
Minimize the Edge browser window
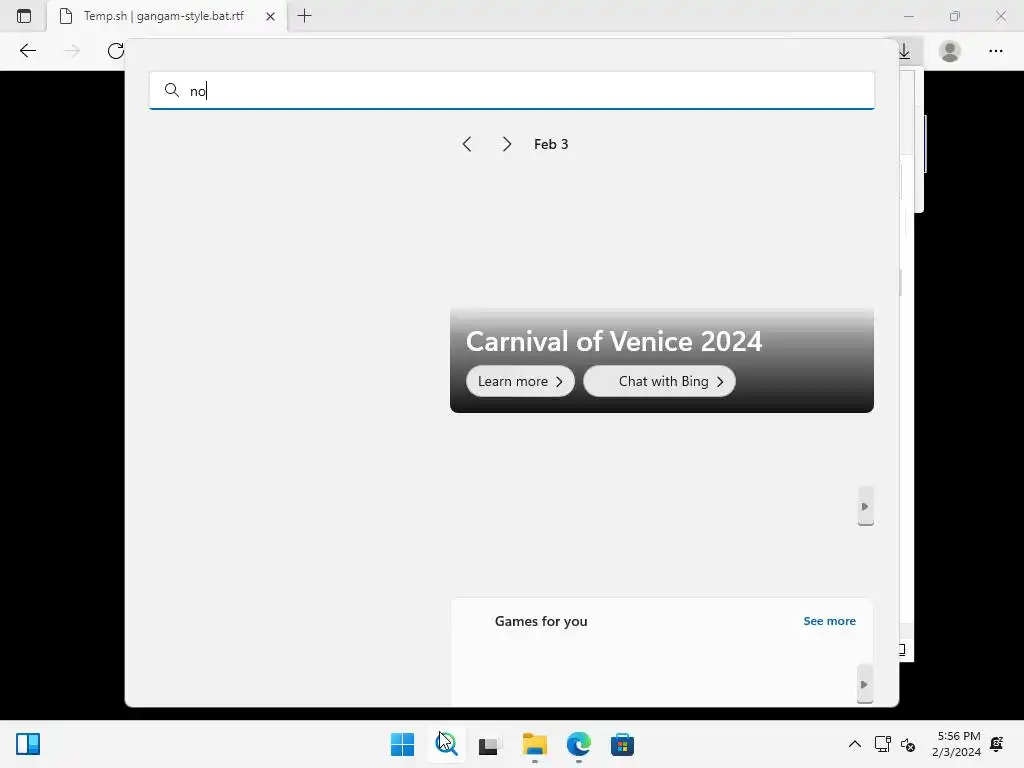(909, 16)
